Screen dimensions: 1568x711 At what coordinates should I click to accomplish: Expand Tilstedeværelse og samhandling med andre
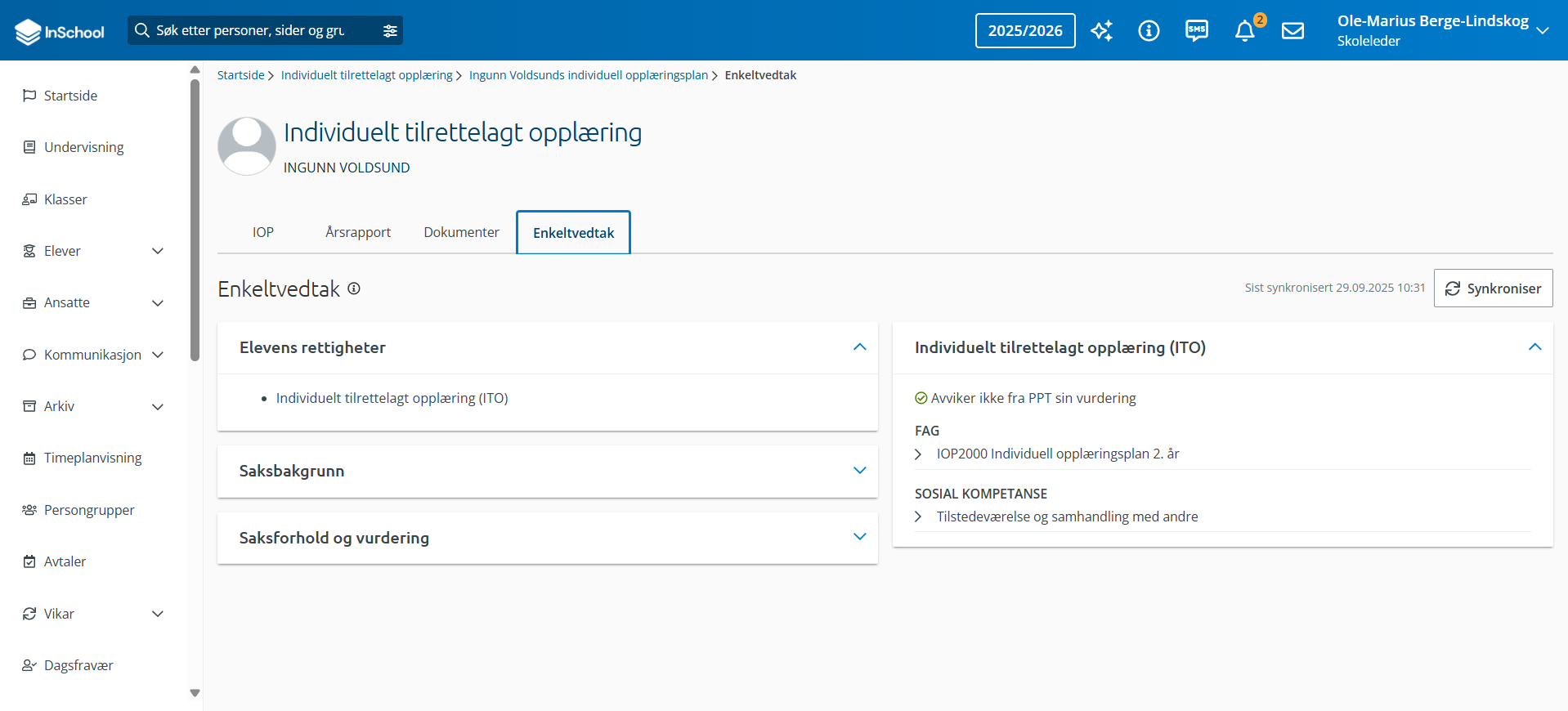919,516
